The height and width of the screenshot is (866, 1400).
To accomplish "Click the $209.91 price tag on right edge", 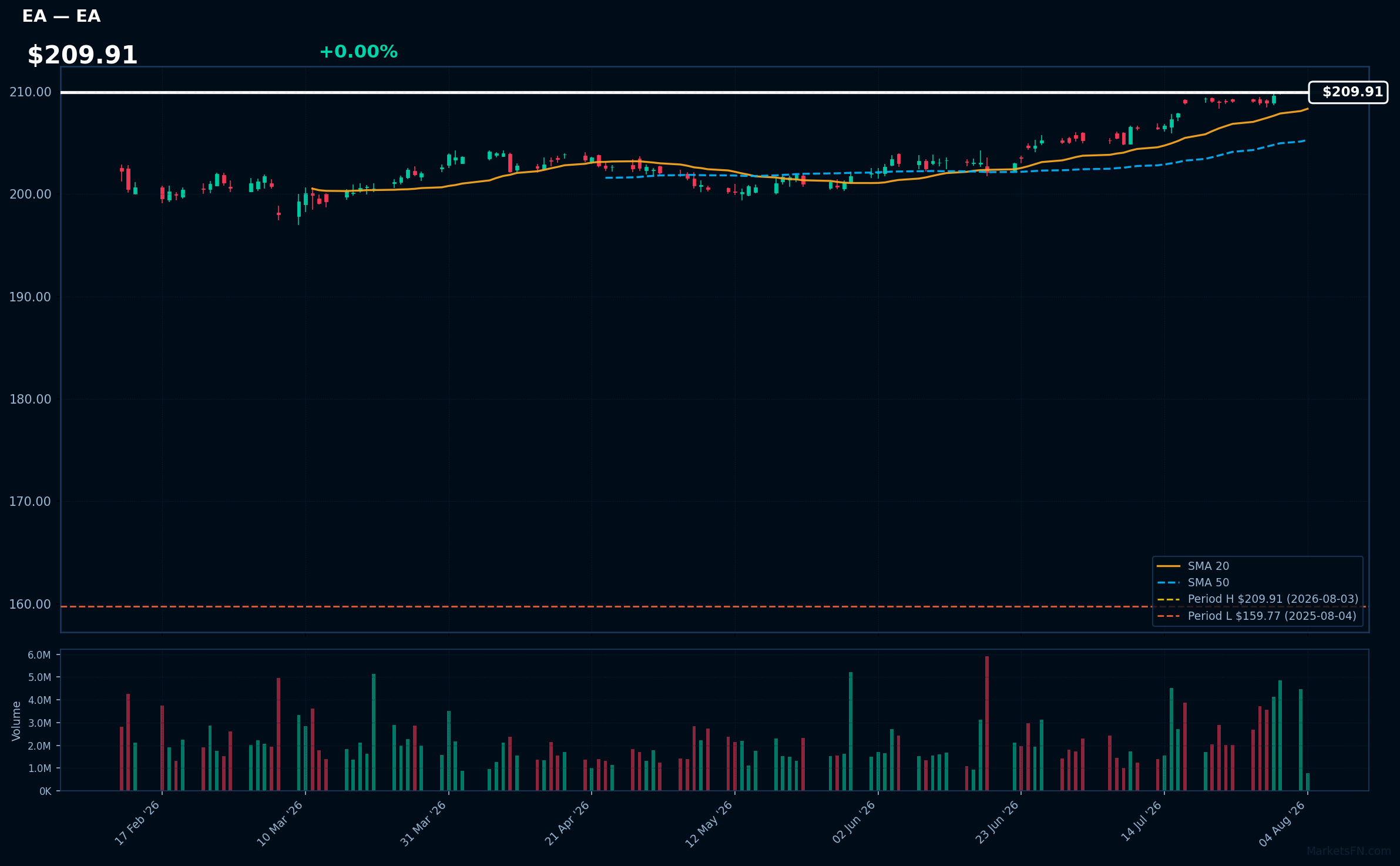I will coord(1348,92).
